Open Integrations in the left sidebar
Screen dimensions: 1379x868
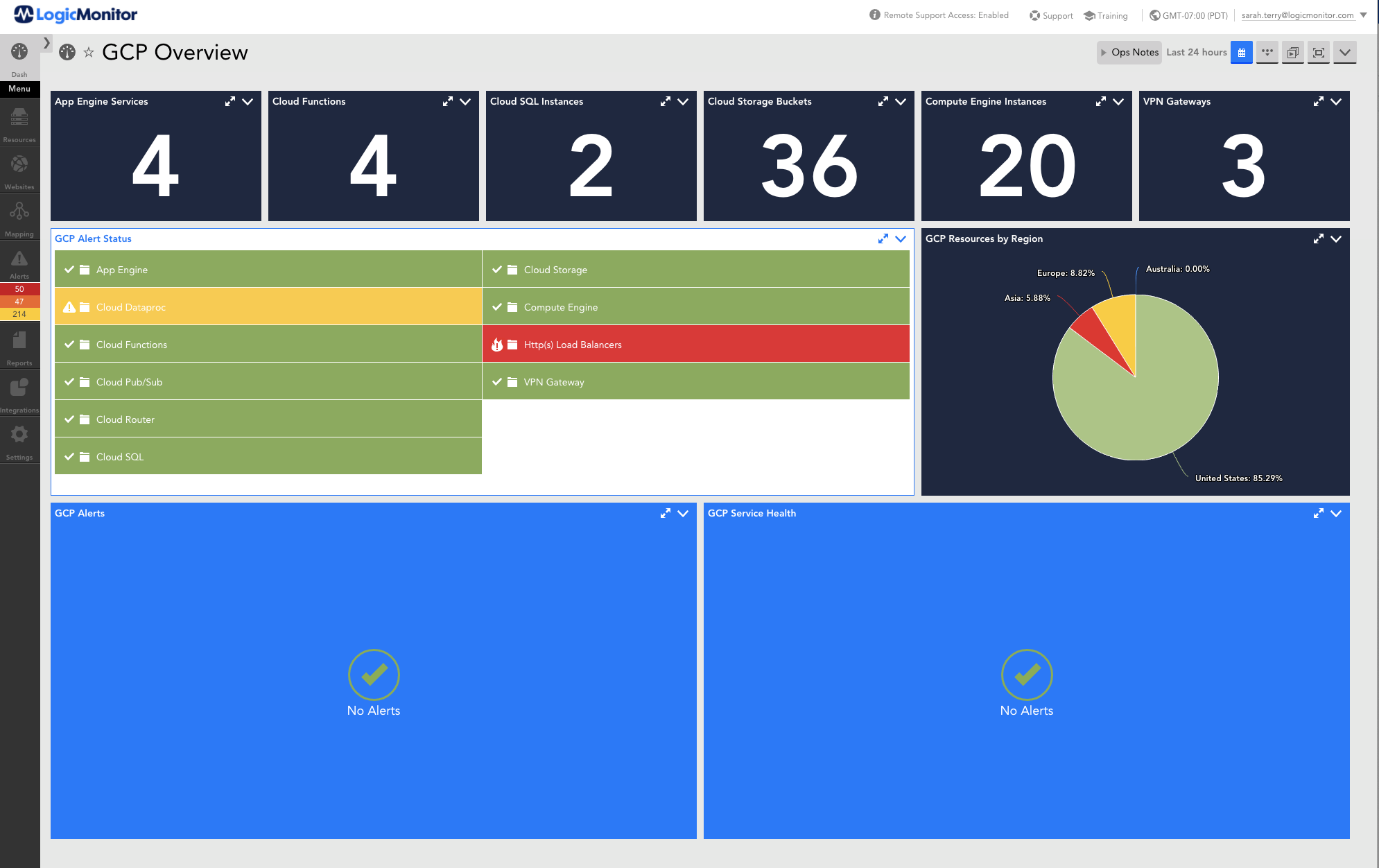point(19,395)
